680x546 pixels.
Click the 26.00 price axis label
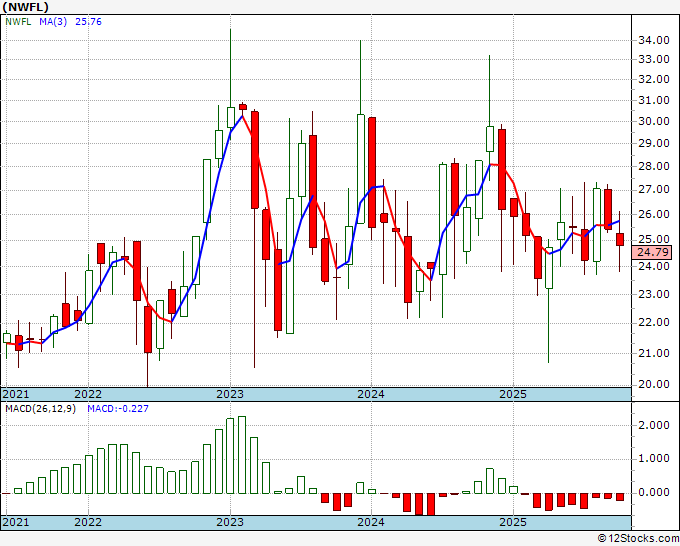click(654, 214)
